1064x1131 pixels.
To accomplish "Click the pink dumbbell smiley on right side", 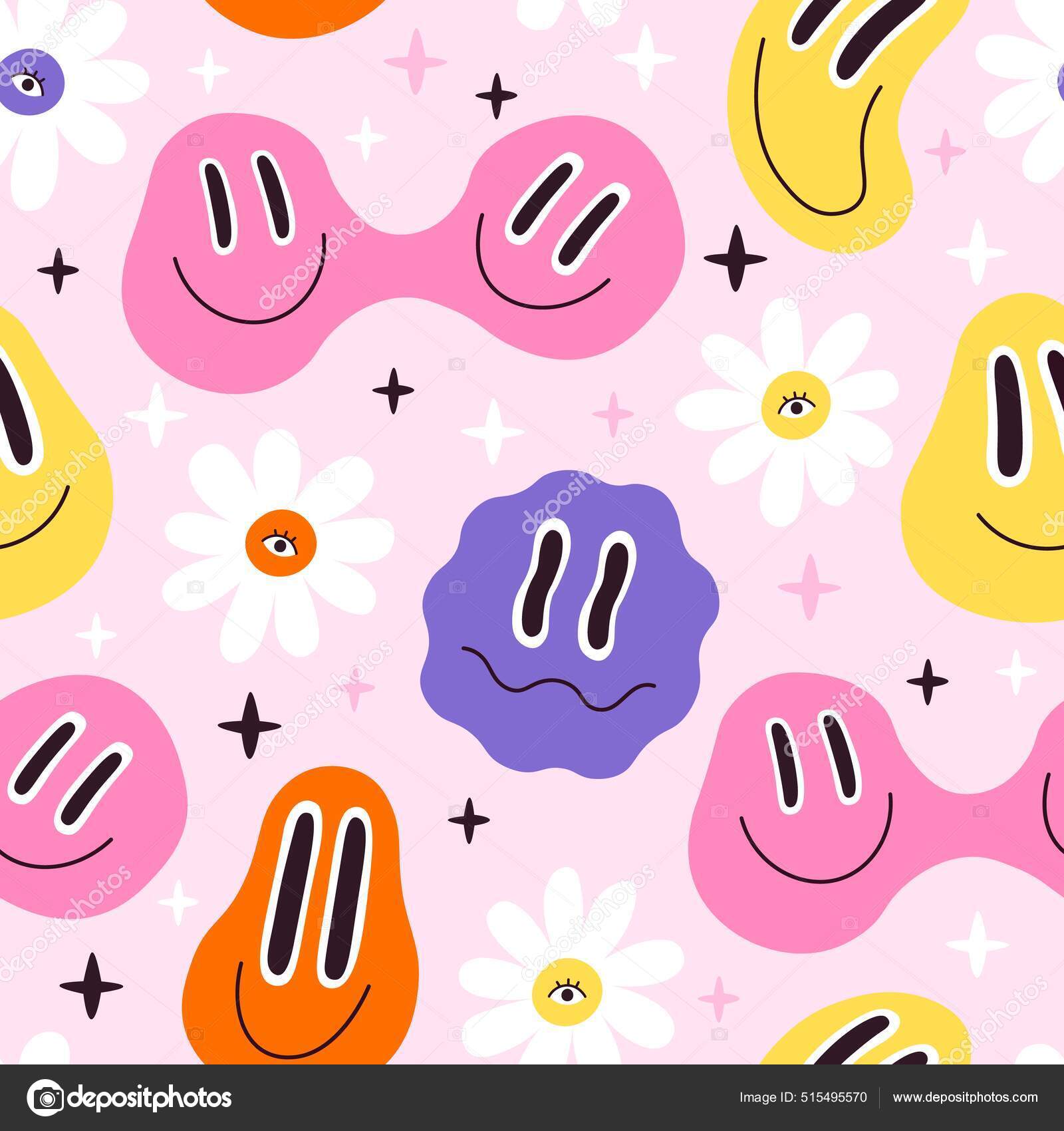I will [831, 798].
